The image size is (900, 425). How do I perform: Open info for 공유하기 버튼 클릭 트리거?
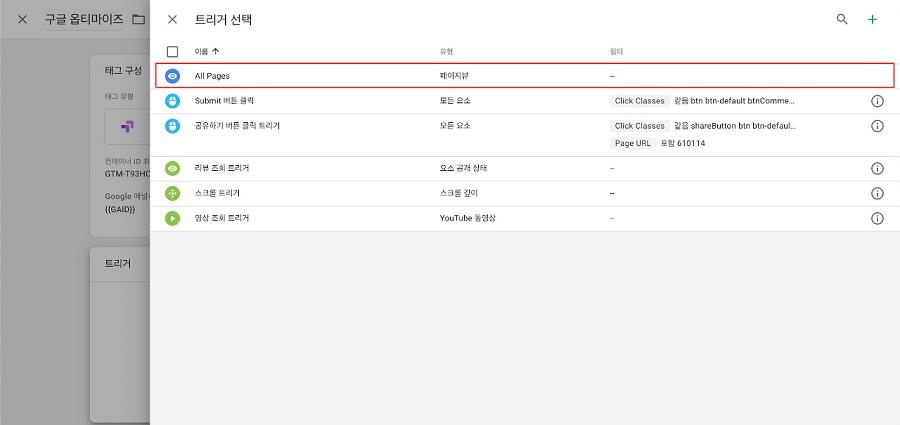click(x=877, y=126)
